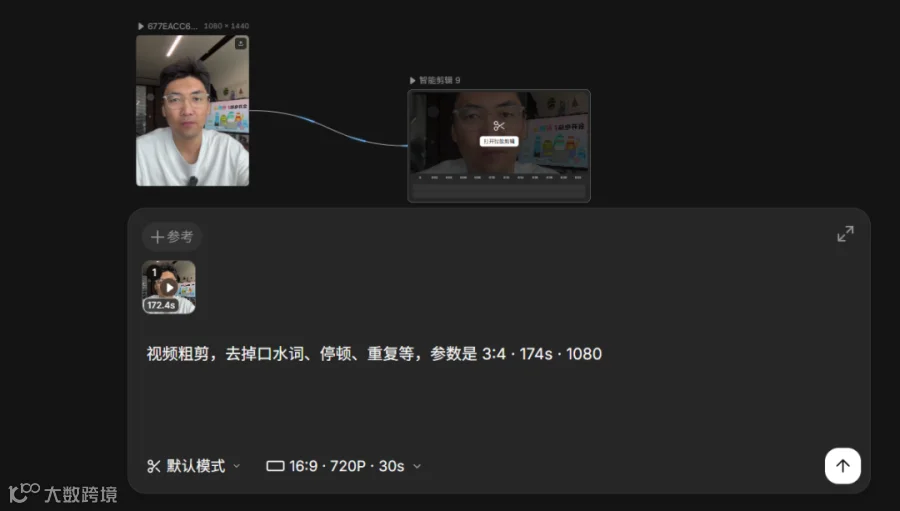Click the 大数跨境 watermark logo
This screenshot has height=511, width=900.
coord(63,494)
